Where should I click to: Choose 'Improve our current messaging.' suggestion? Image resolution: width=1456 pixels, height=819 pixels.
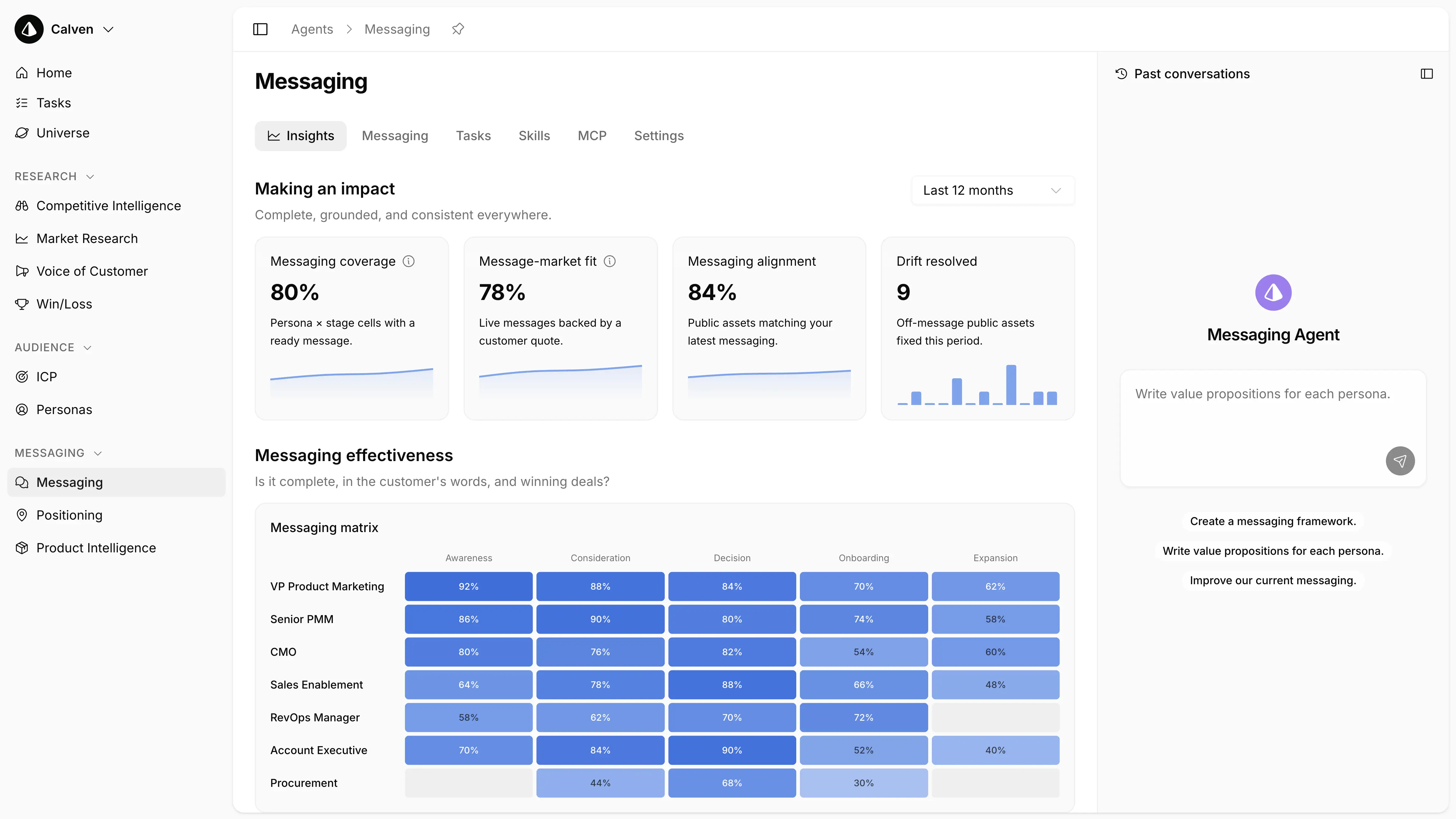[x=1273, y=581]
